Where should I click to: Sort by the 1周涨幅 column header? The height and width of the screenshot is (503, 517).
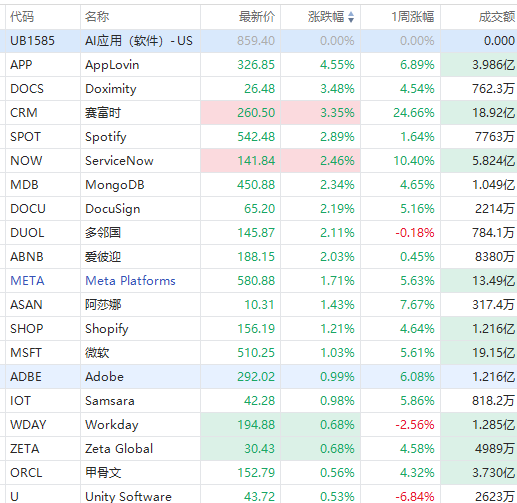pos(413,17)
